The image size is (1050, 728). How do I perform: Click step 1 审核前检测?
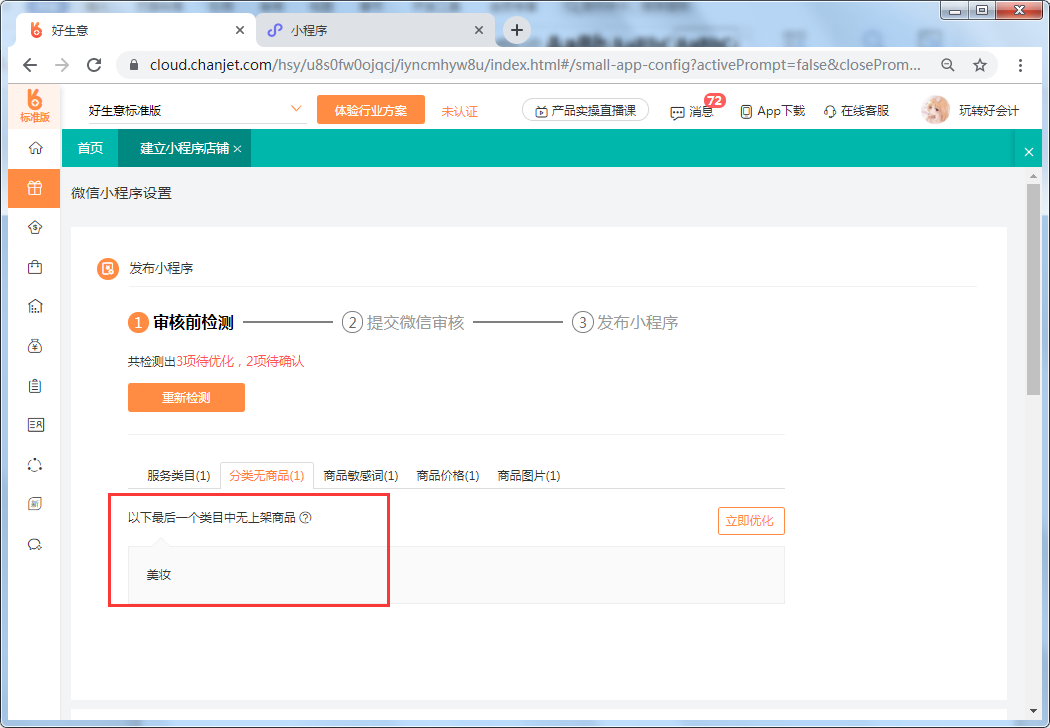pos(181,323)
